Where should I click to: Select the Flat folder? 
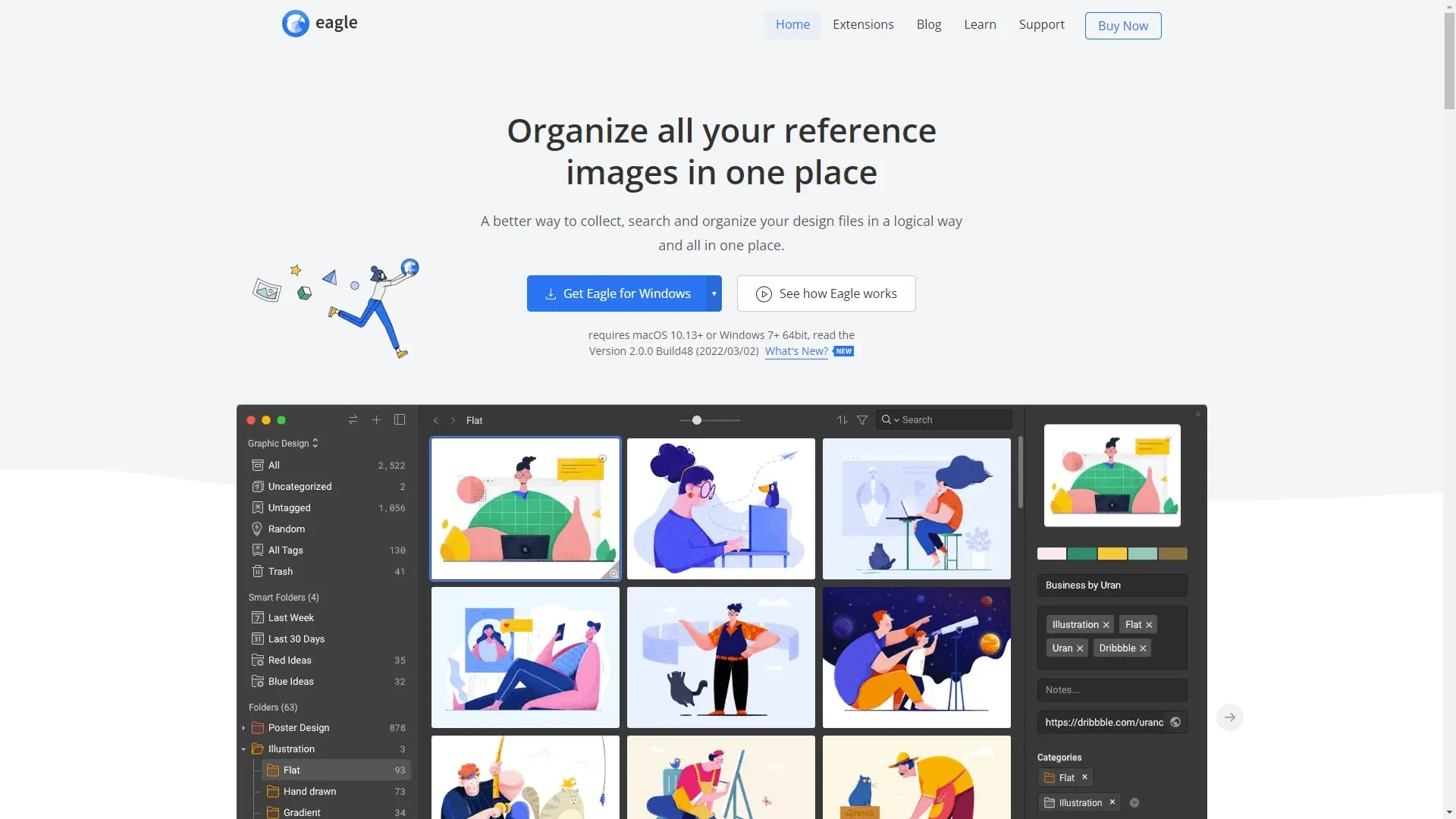point(337,770)
